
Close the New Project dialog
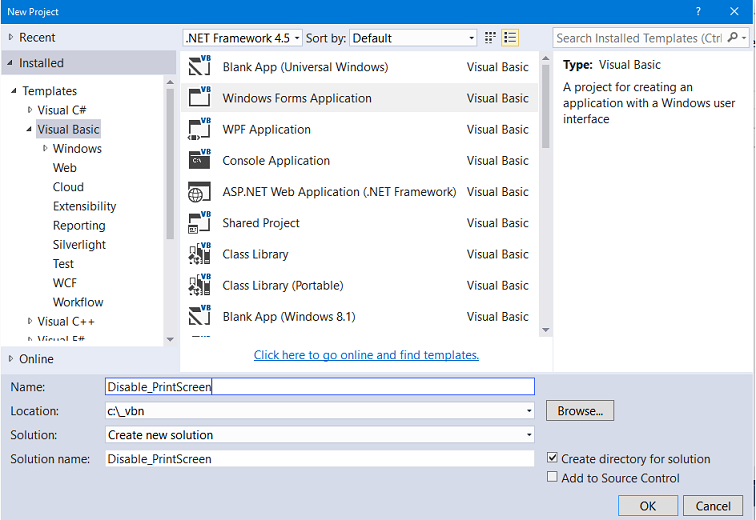[x=734, y=11]
